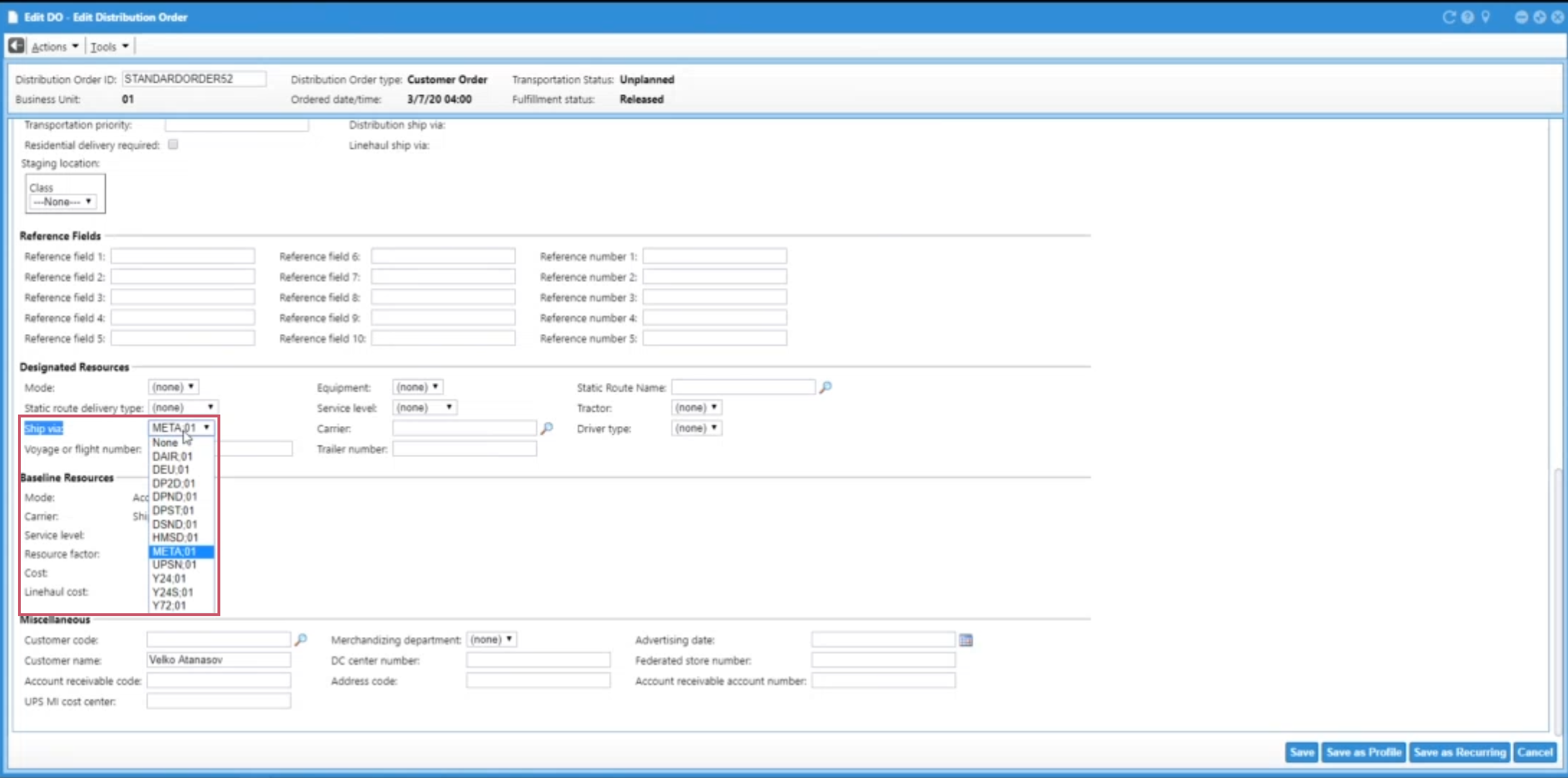Open Carrier lookup magnifier icon

tap(547, 428)
